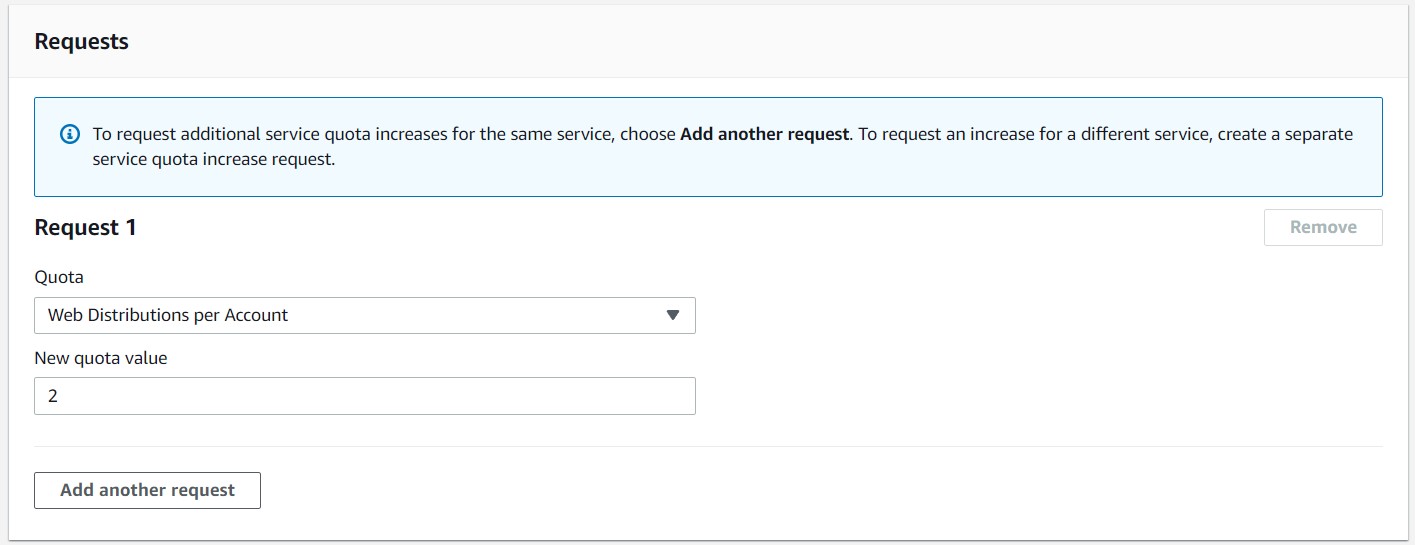This screenshot has height=545, width=1415.
Task: Click 'service quota increase request' banner line
Action: tap(214, 159)
